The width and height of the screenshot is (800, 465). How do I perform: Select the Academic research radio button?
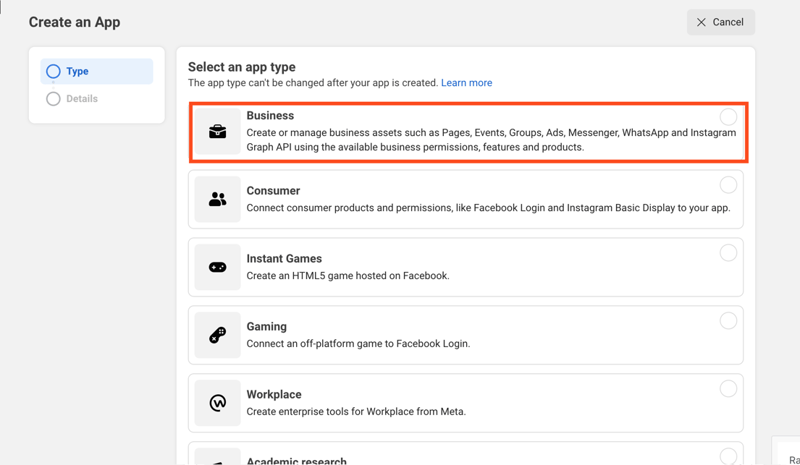728,456
